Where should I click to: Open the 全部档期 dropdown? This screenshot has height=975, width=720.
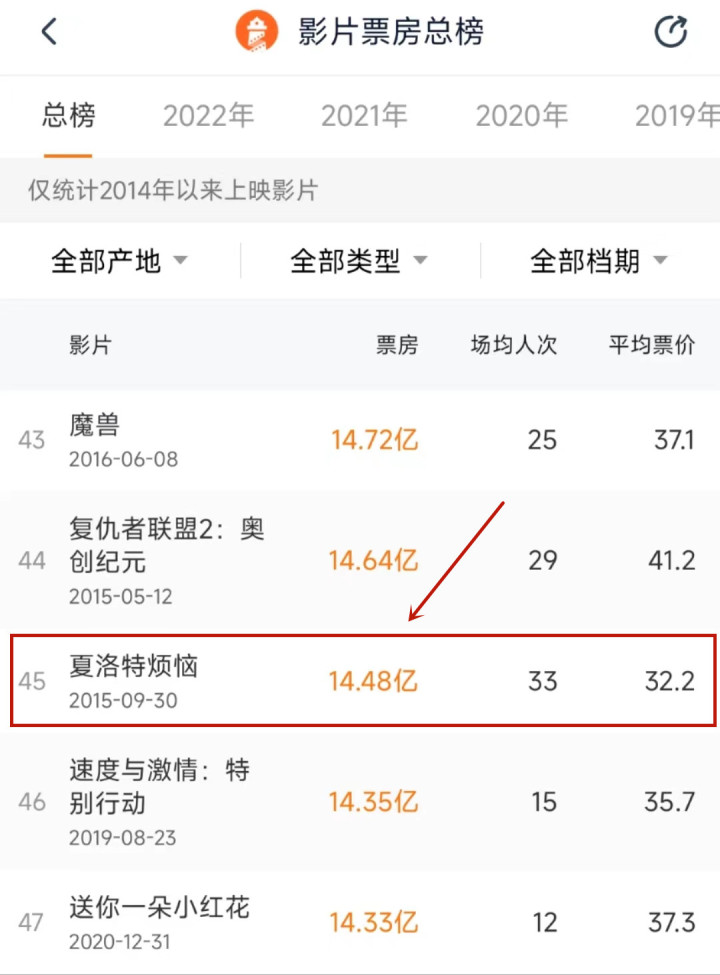pos(599,261)
